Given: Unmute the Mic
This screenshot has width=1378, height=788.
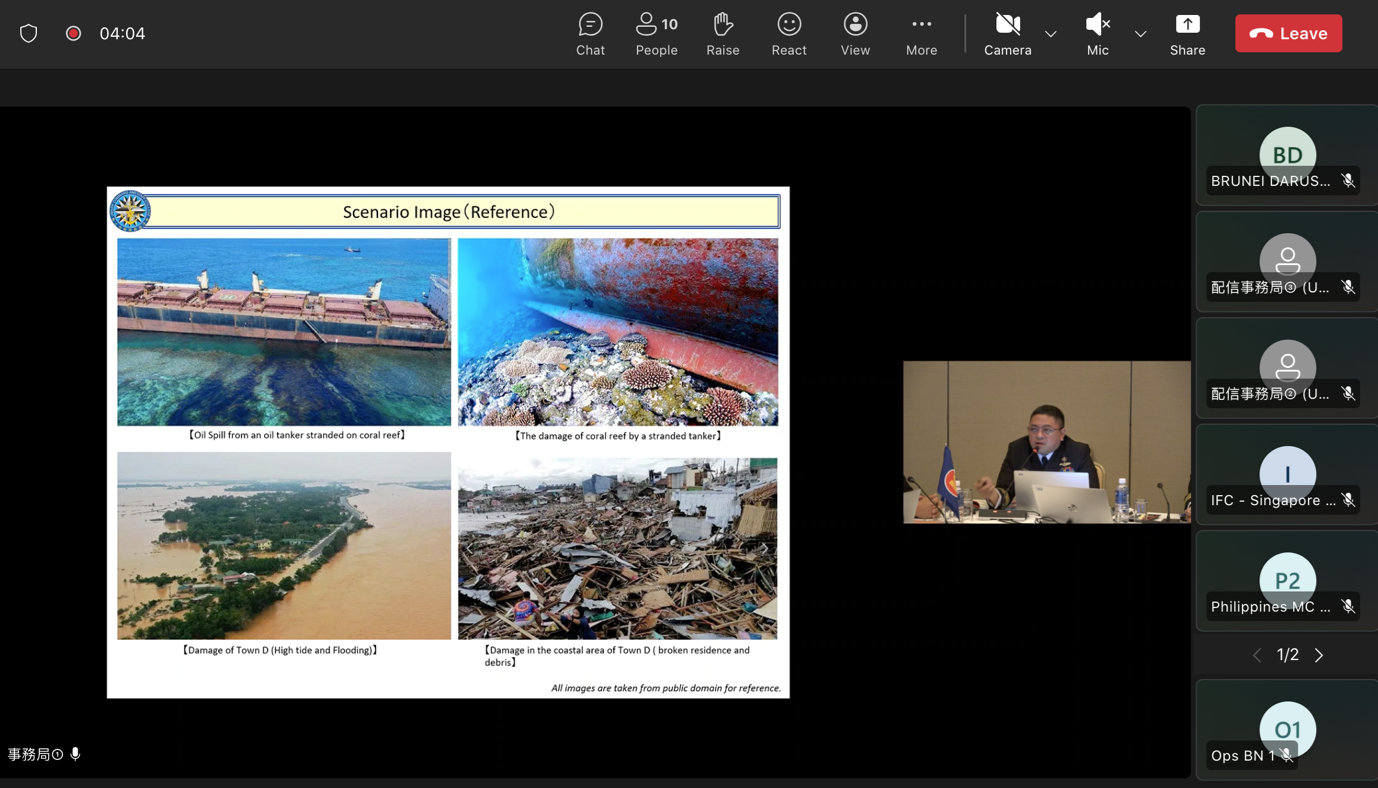Looking at the screenshot, I should [1097, 34].
